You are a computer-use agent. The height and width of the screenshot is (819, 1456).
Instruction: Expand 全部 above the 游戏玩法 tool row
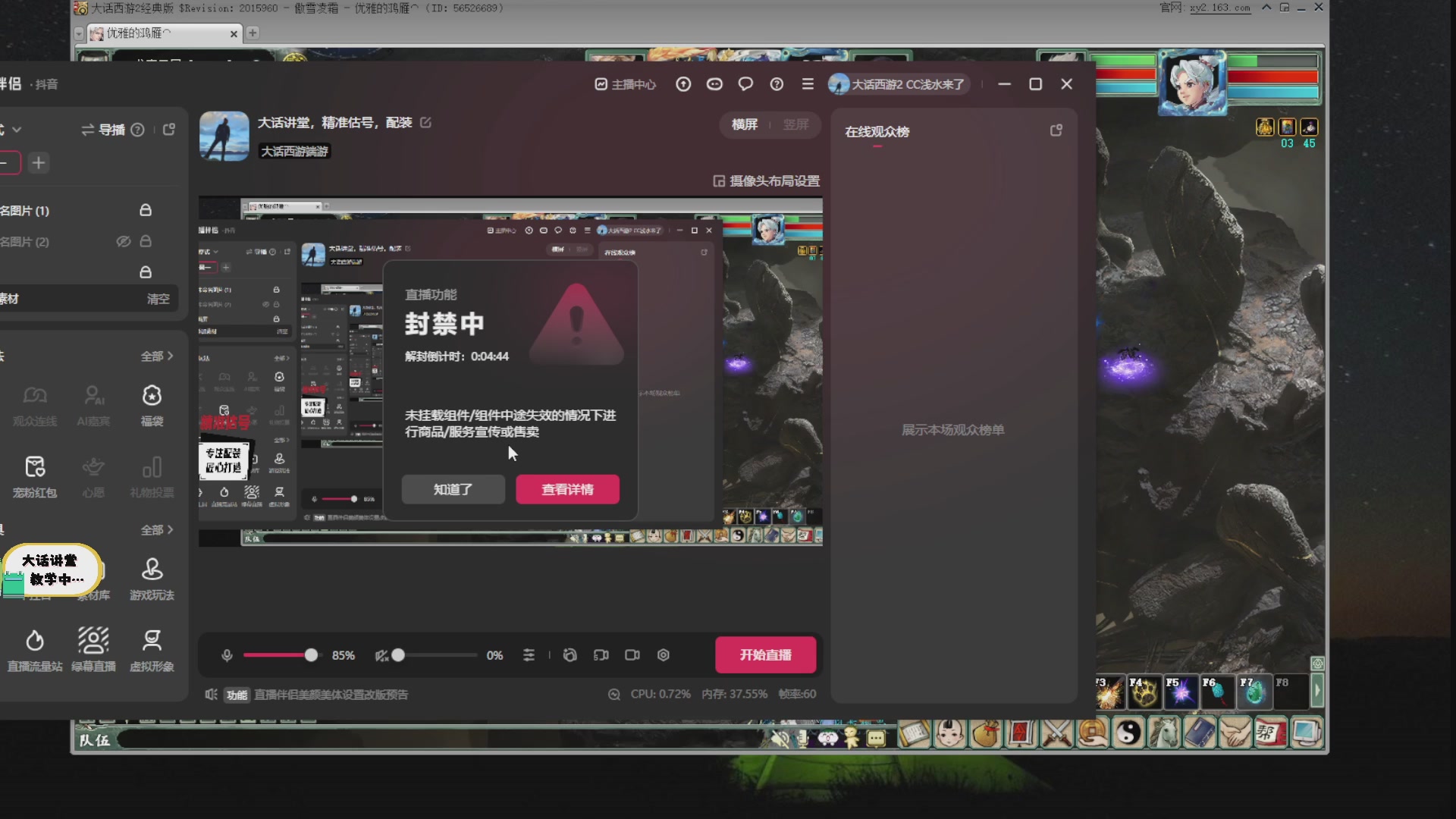pos(157,530)
